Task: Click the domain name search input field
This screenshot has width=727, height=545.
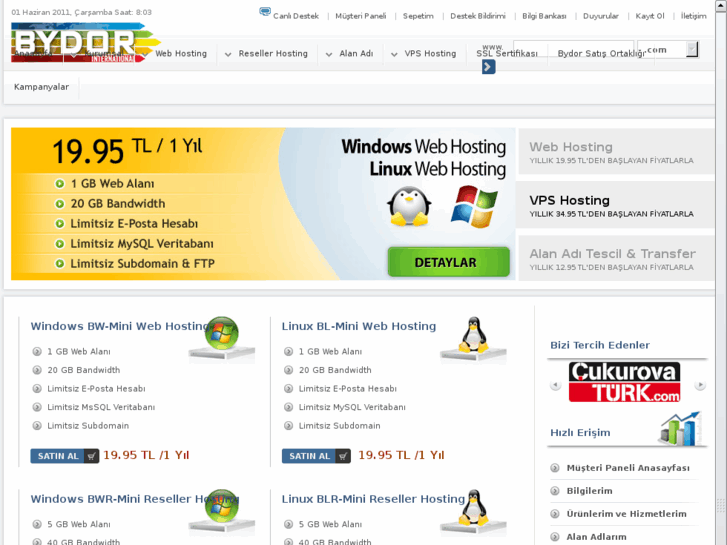Action: 573,49
